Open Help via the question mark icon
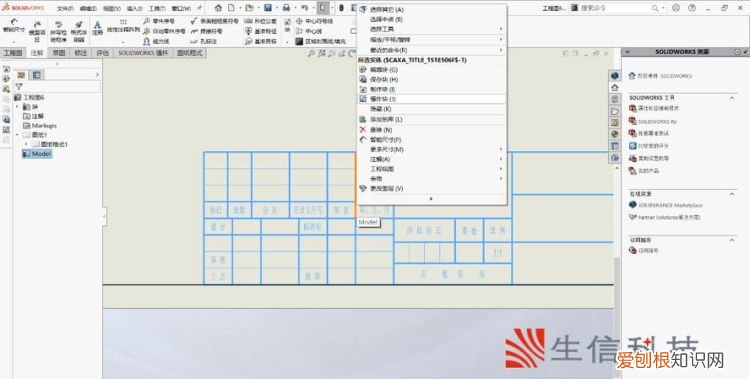The height and width of the screenshot is (379, 750). (692, 8)
